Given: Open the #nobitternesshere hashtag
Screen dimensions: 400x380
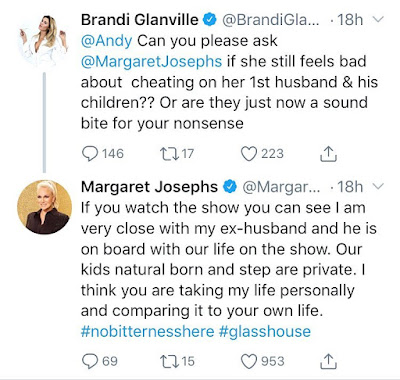Looking at the screenshot, I should pyautogui.click(x=147, y=331).
